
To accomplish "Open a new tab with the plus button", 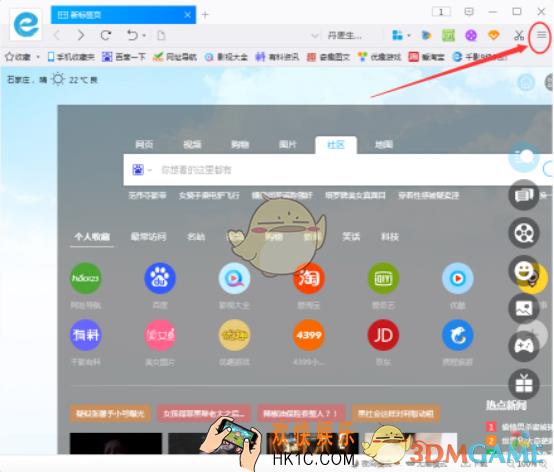I will [x=205, y=14].
